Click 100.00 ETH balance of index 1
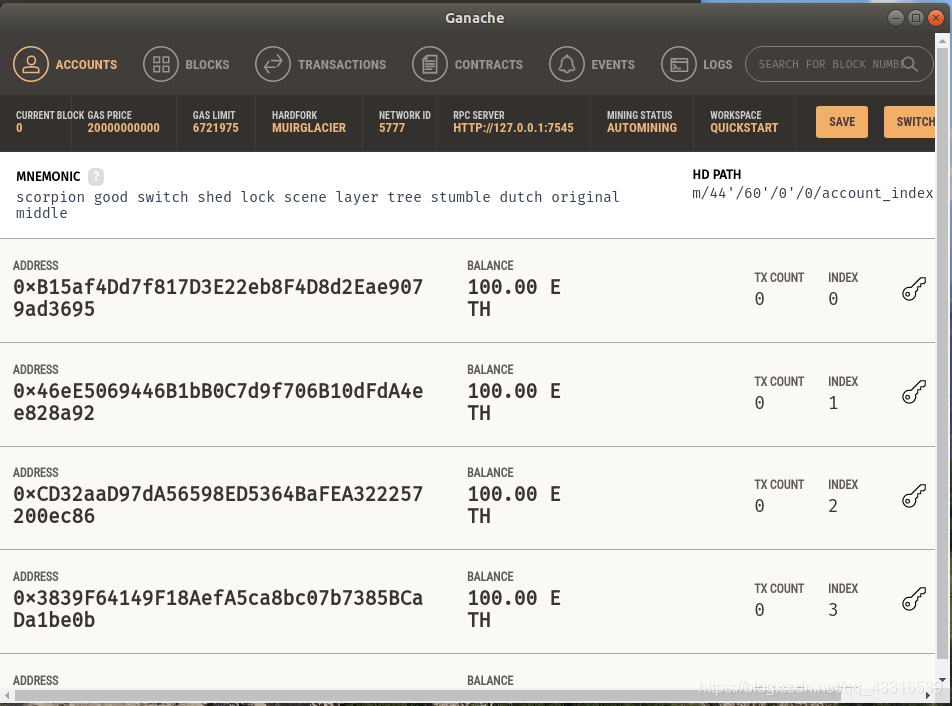This screenshot has width=952, height=706. (x=514, y=402)
